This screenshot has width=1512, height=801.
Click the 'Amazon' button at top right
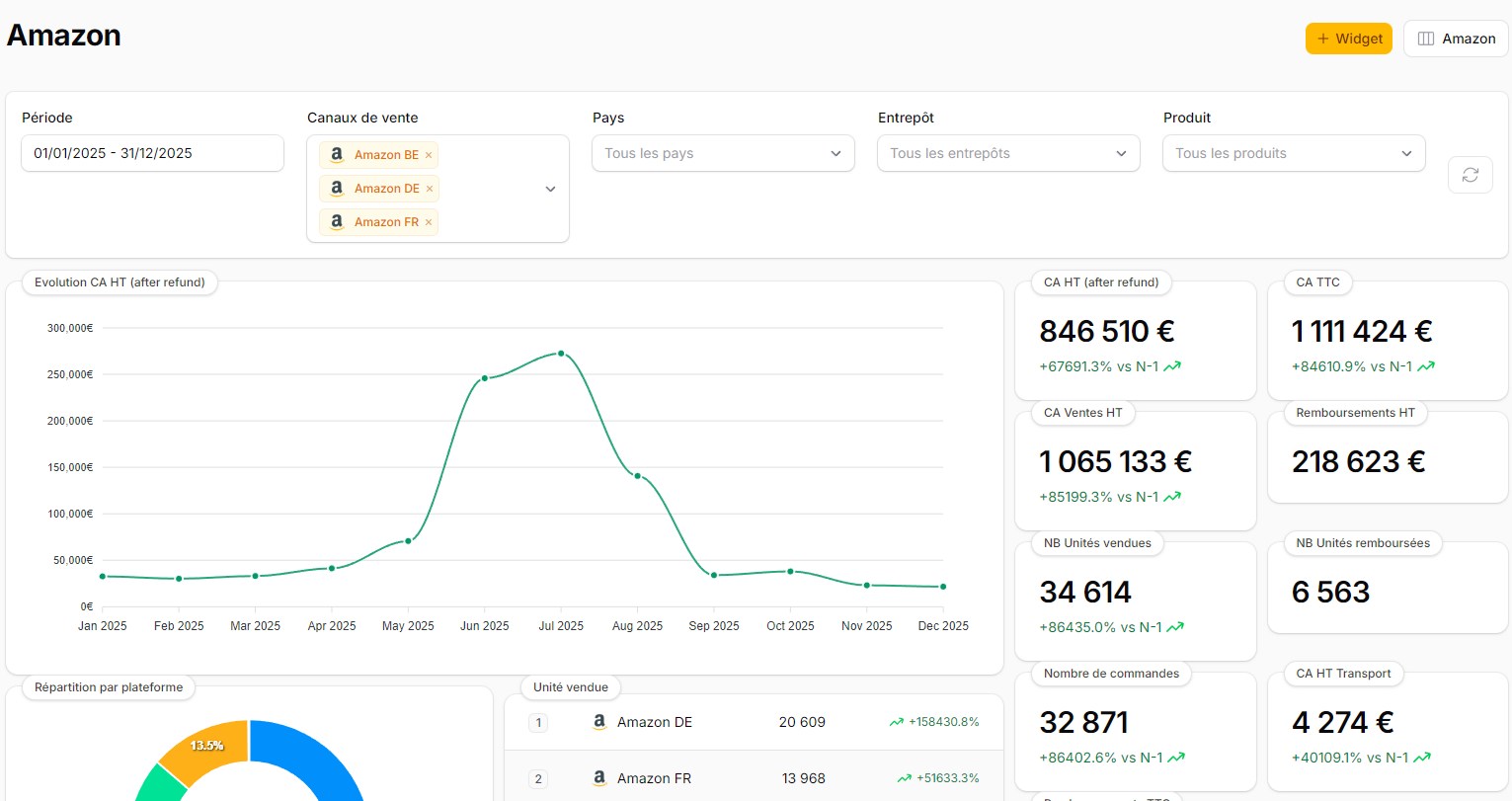click(x=1456, y=38)
